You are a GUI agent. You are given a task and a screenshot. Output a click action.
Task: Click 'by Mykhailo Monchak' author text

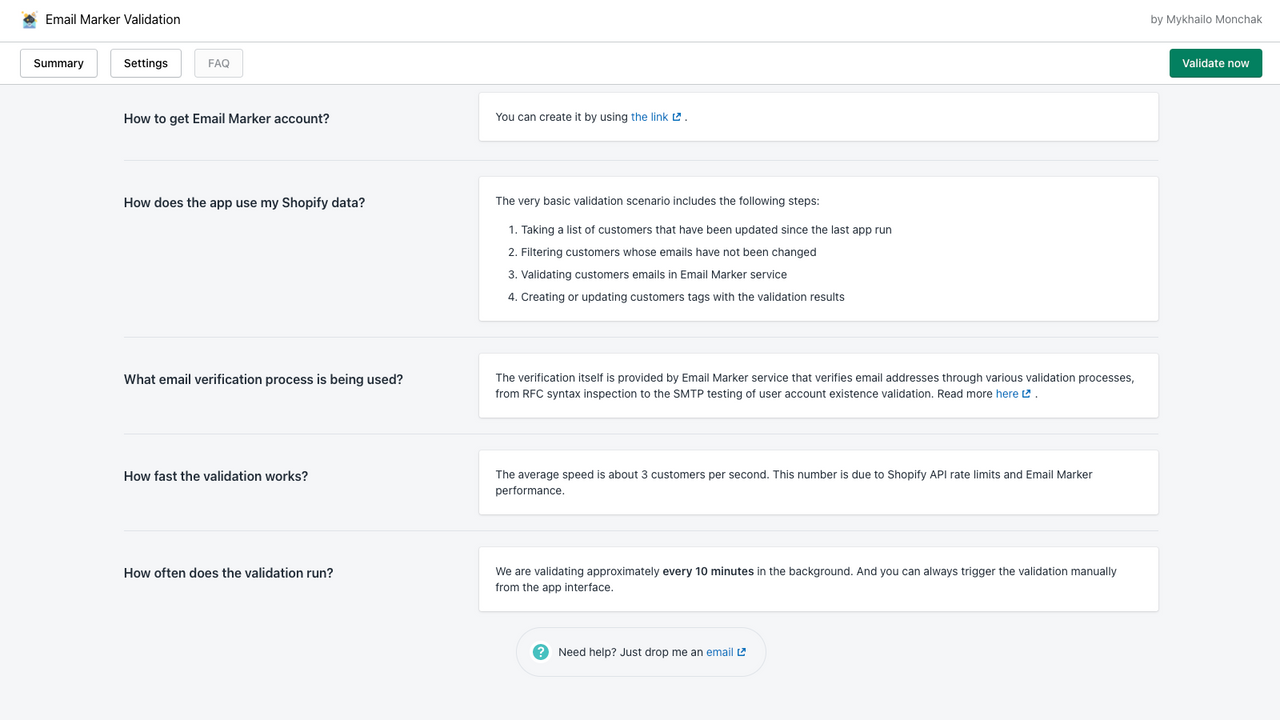pyautogui.click(x=1206, y=19)
